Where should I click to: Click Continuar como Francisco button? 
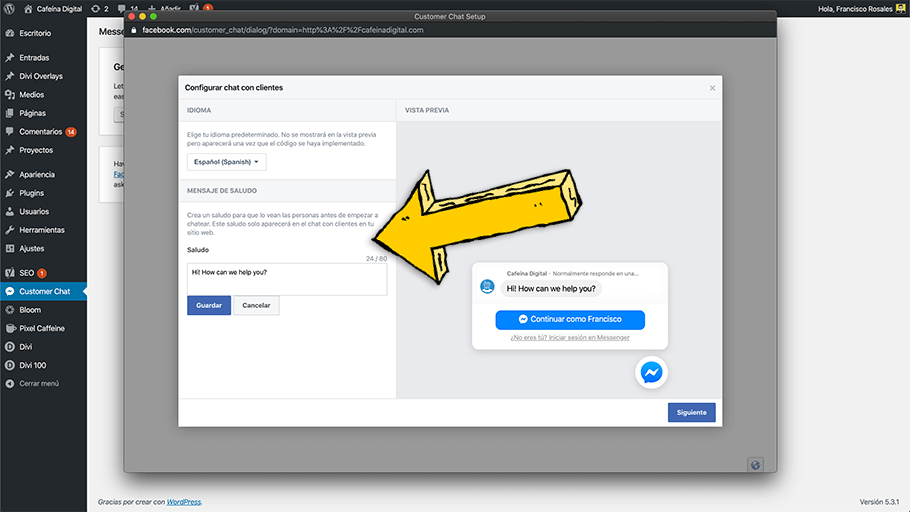pyautogui.click(x=570, y=319)
